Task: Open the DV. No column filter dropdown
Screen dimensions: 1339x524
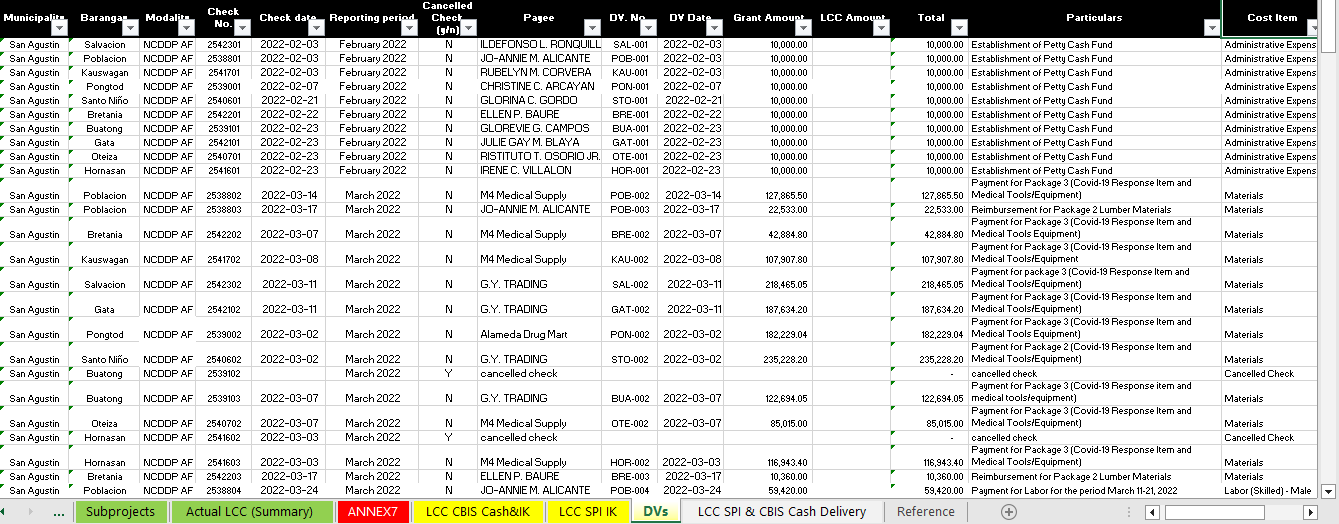Action: (648, 29)
